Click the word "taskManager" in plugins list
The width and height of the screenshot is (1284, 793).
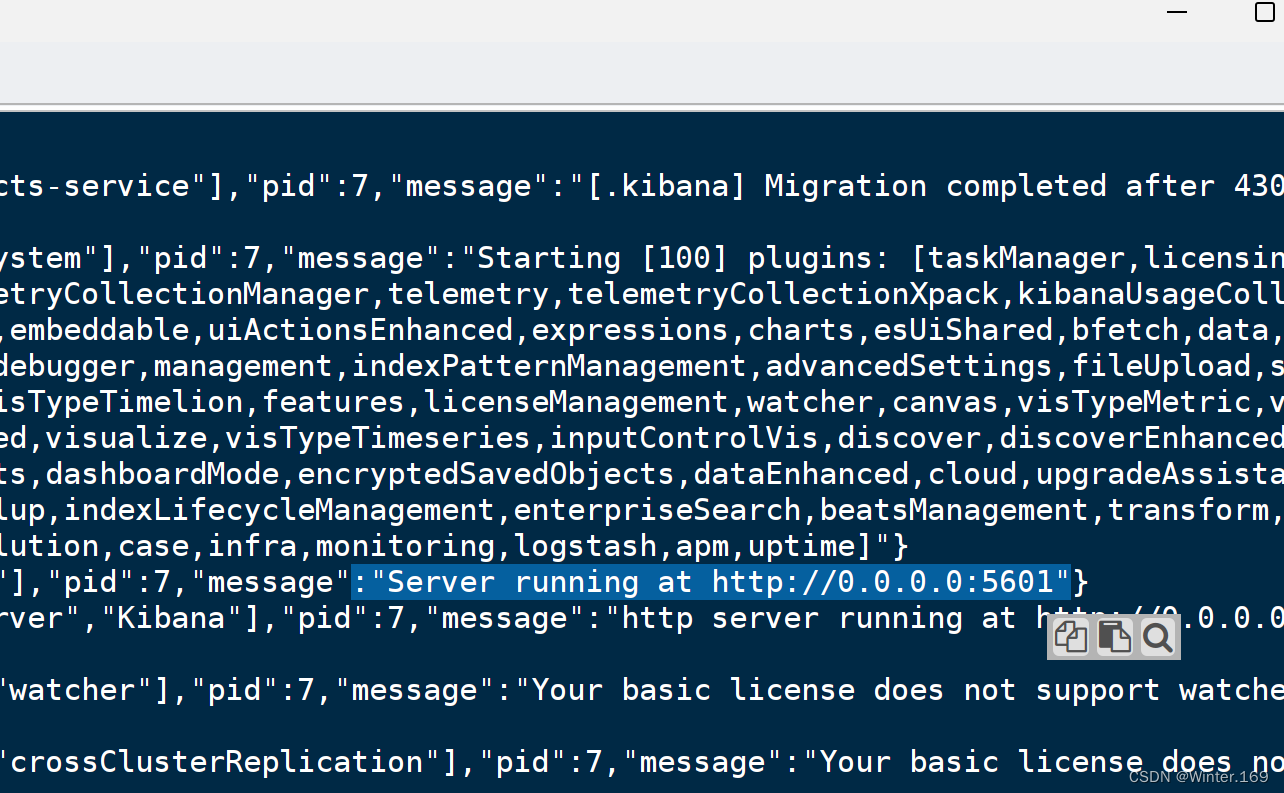pyautogui.click(x=1028, y=258)
